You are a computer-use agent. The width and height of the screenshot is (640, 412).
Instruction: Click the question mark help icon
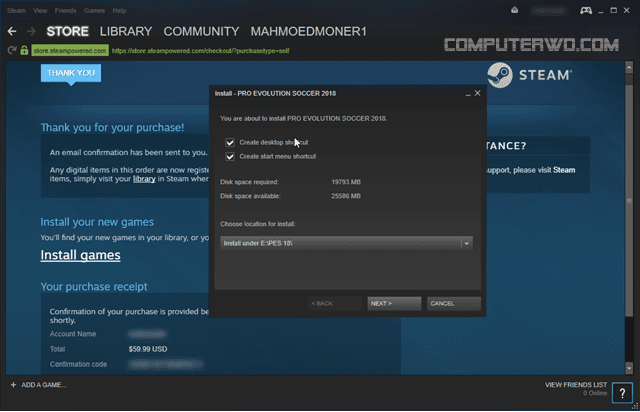pos(622,393)
